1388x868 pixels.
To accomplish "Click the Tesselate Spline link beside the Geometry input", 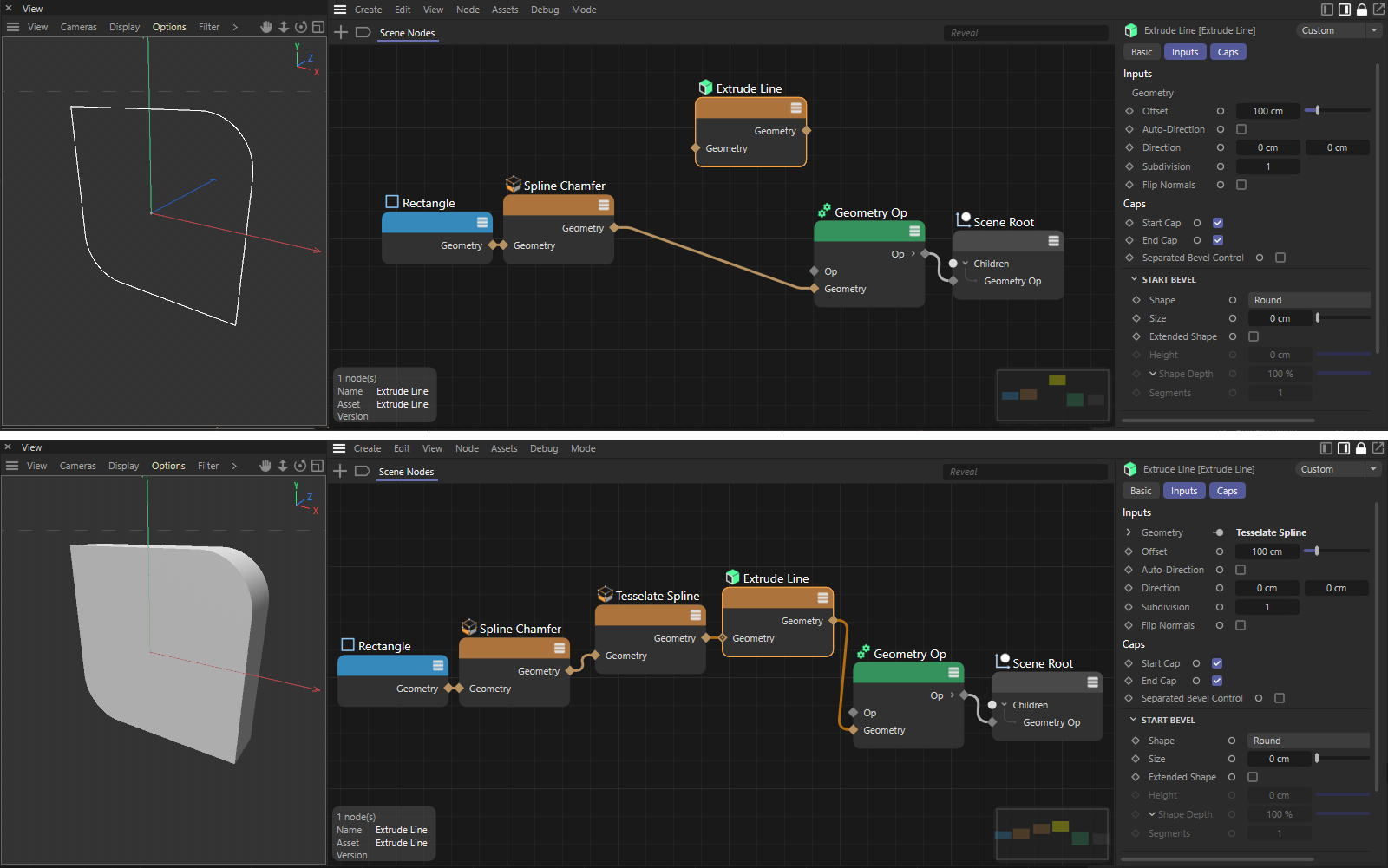I will 1271,532.
